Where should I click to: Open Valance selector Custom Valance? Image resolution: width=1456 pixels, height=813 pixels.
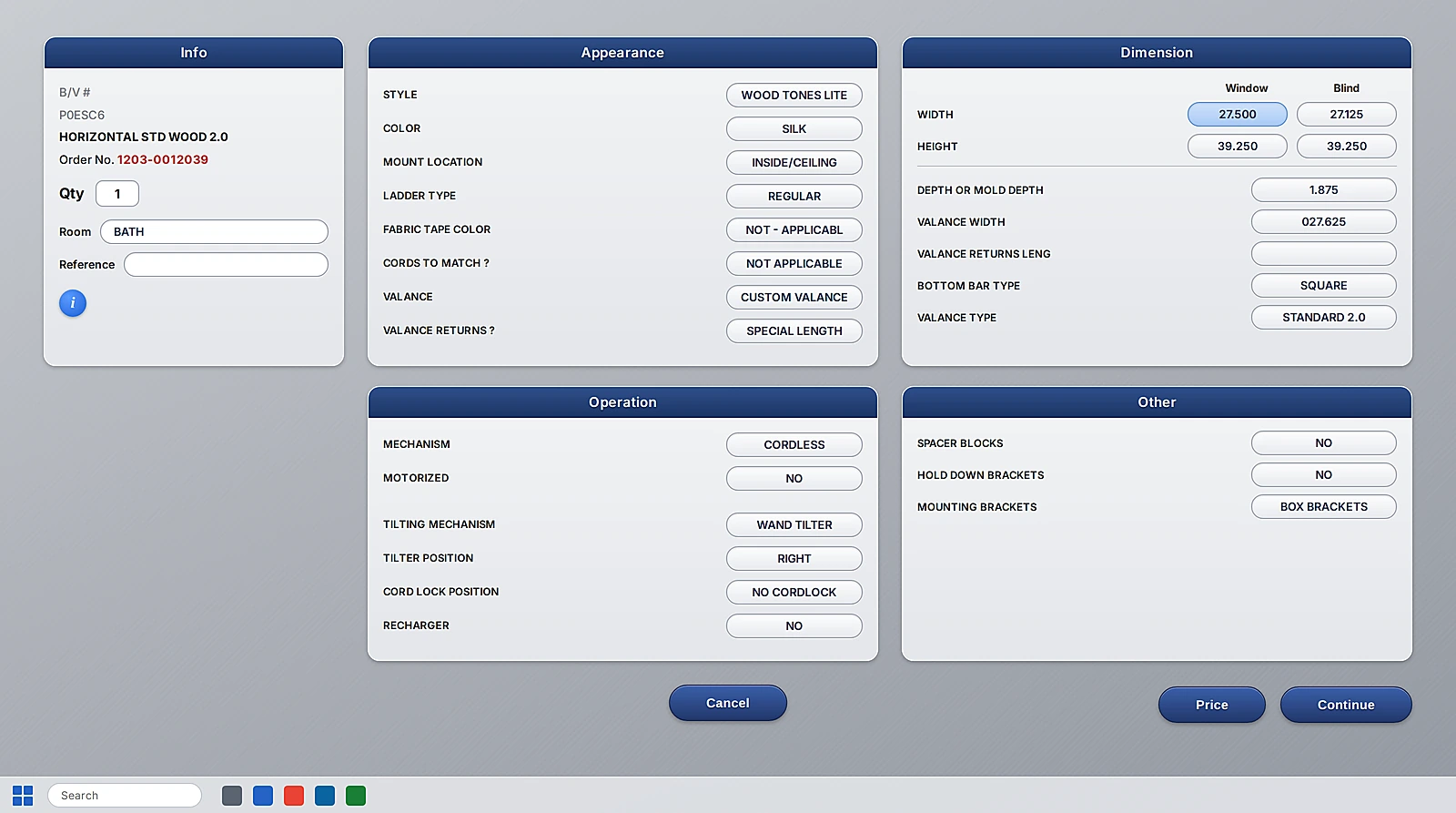[794, 298]
